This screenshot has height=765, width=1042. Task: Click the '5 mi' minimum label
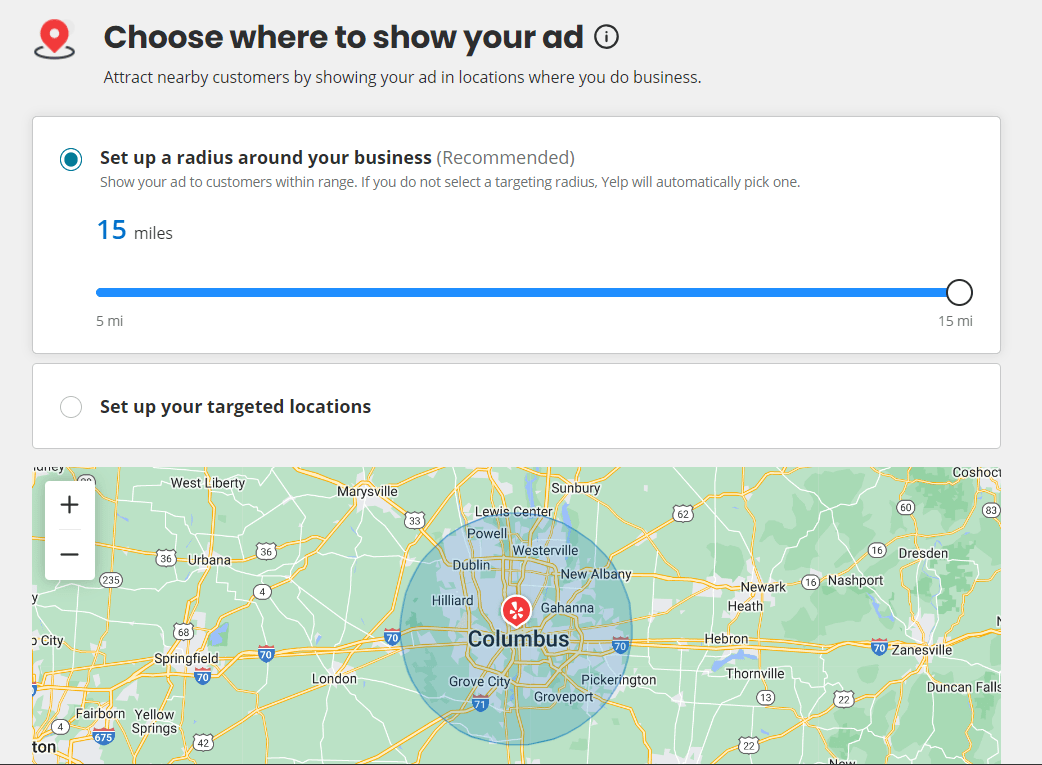(x=110, y=321)
